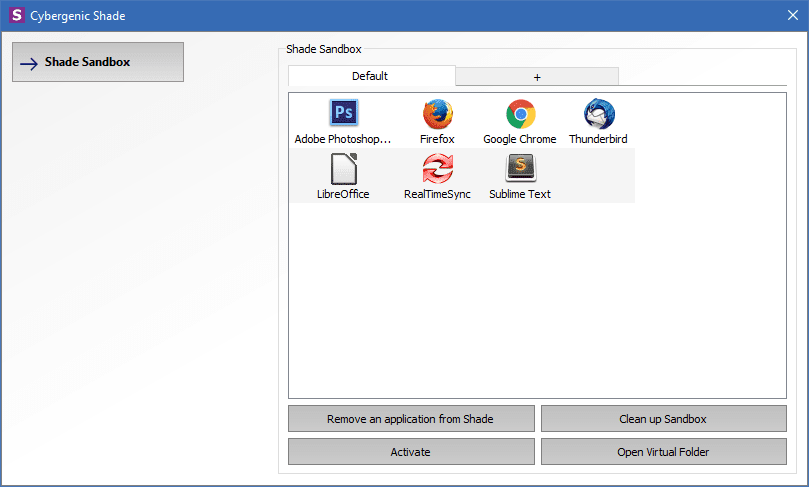The image size is (809, 487).
Task: Click the Clean up Sandbox button
Action: pyautogui.click(x=664, y=418)
